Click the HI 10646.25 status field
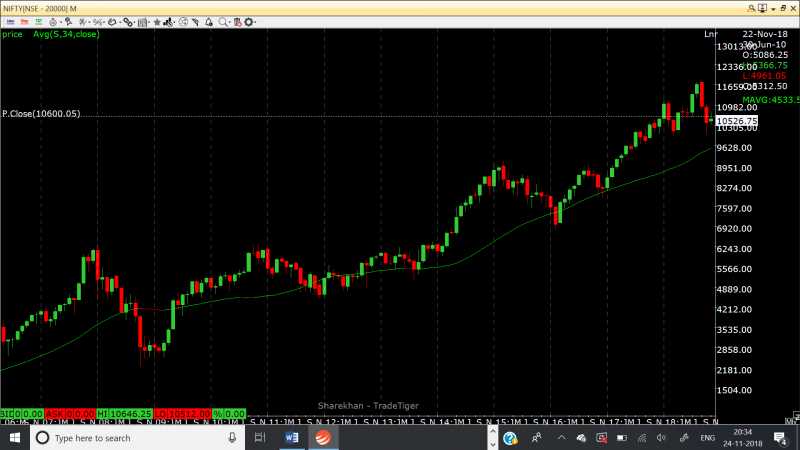This screenshot has width=800, height=450. [124, 414]
